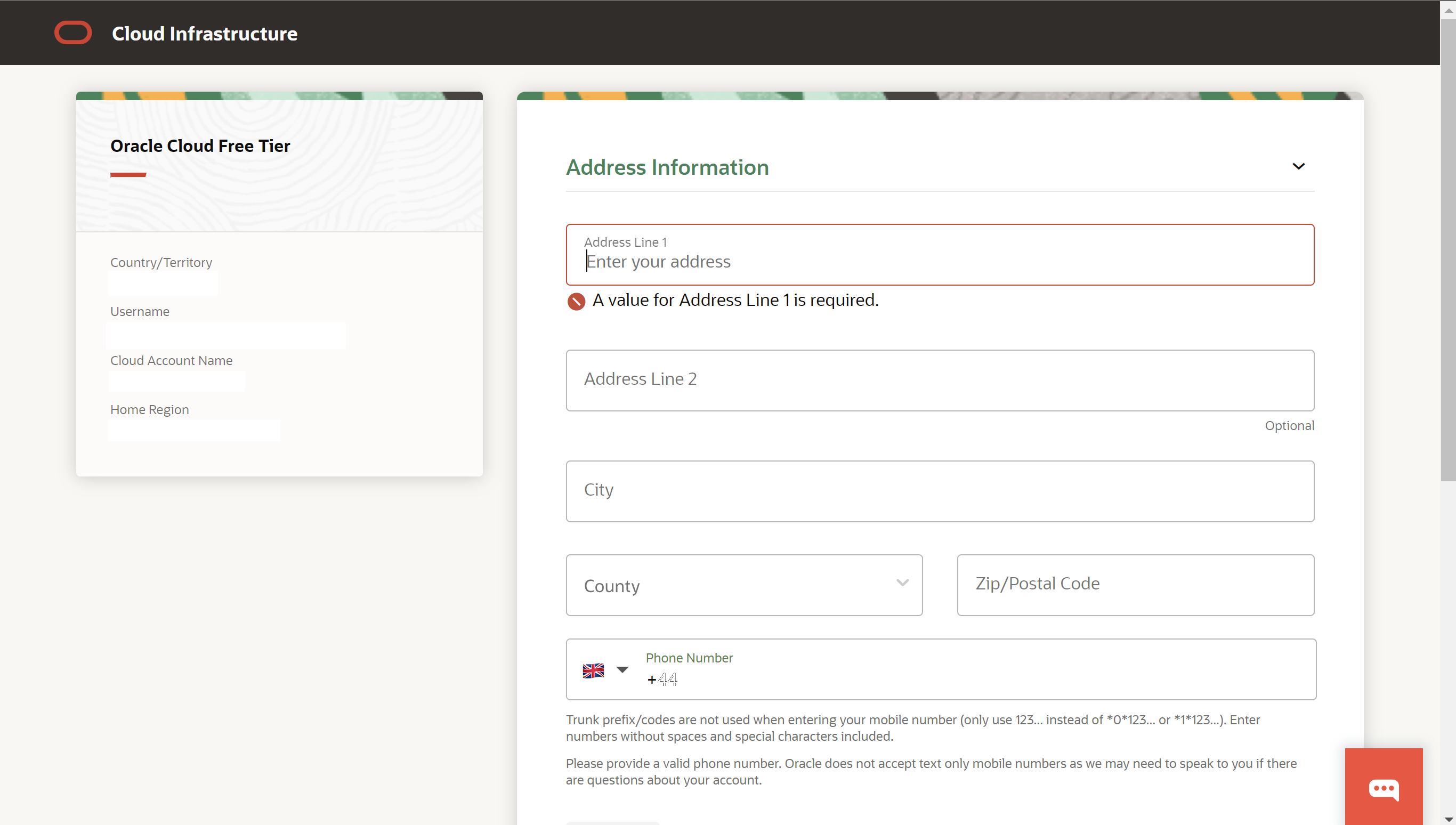Click the page vertical scrollbar thumb
1456x825 pixels.
[x=1448, y=249]
